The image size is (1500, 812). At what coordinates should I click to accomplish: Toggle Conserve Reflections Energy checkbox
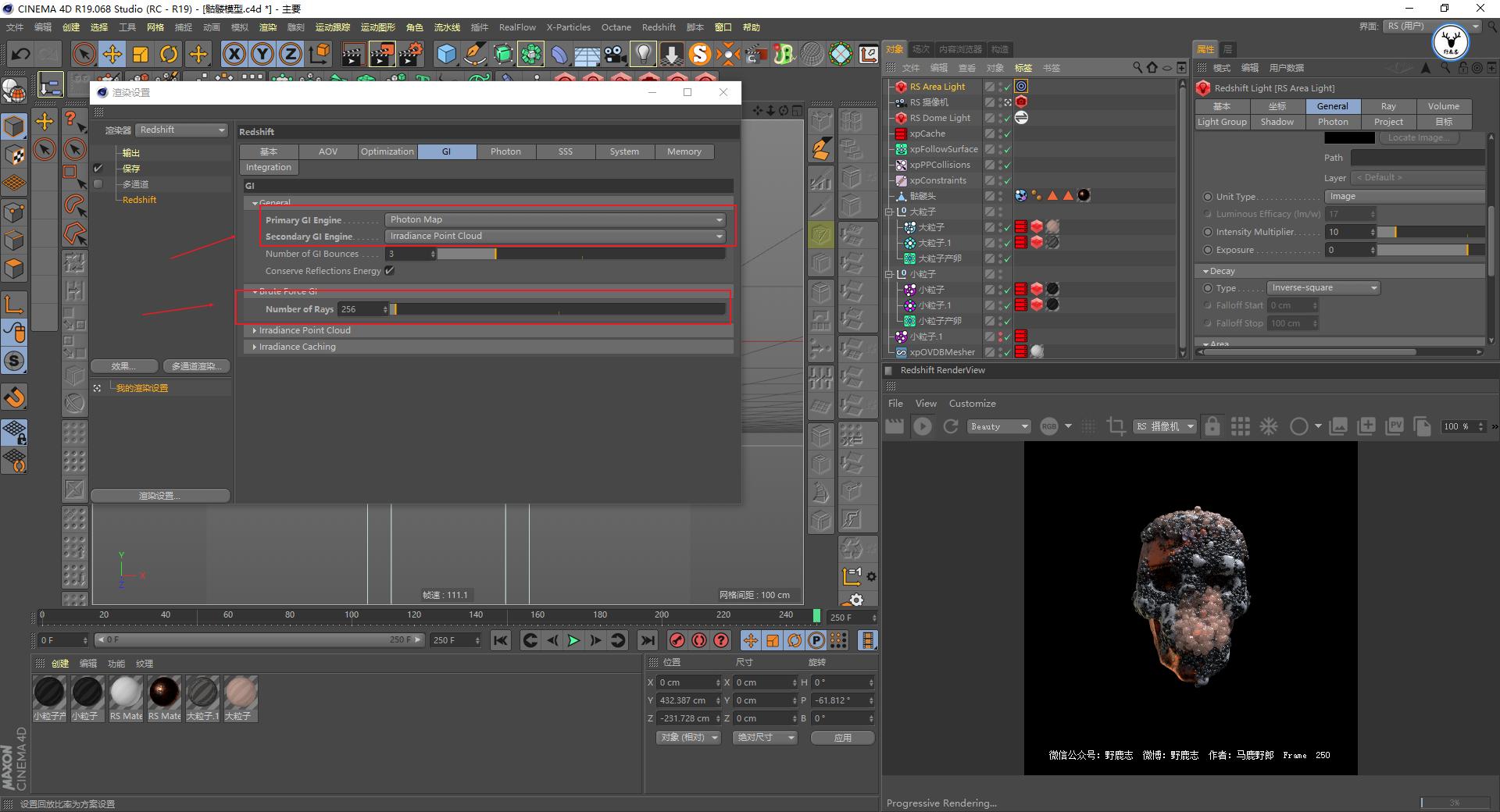coord(389,271)
